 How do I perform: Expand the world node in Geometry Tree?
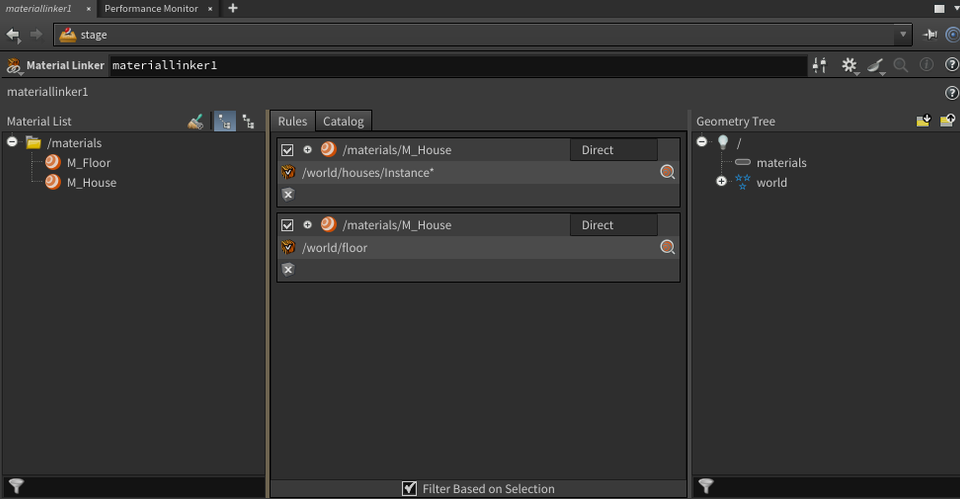coord(721,182)
